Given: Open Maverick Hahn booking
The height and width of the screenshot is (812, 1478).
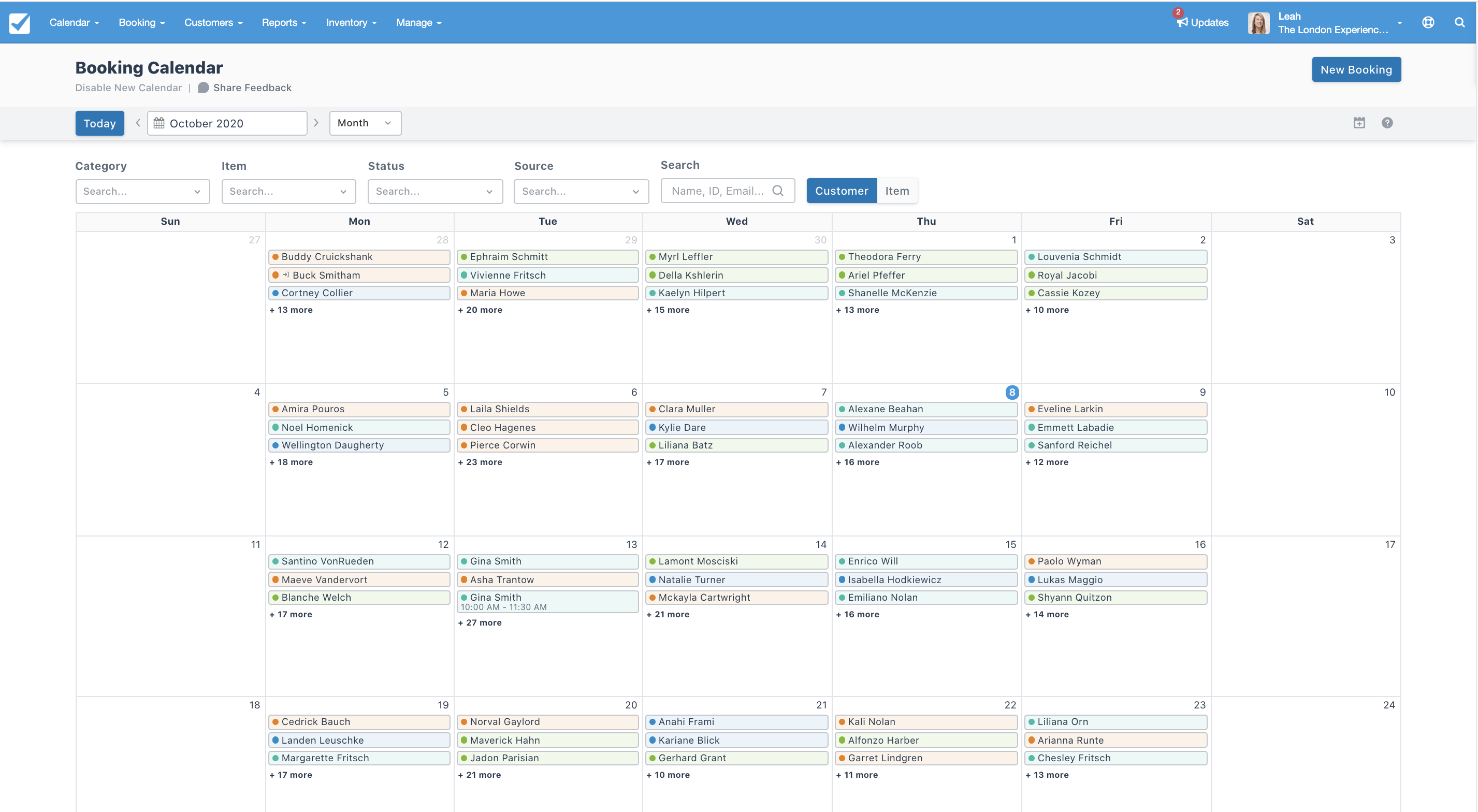Looking at the screenshot, I should pos(548,740).
